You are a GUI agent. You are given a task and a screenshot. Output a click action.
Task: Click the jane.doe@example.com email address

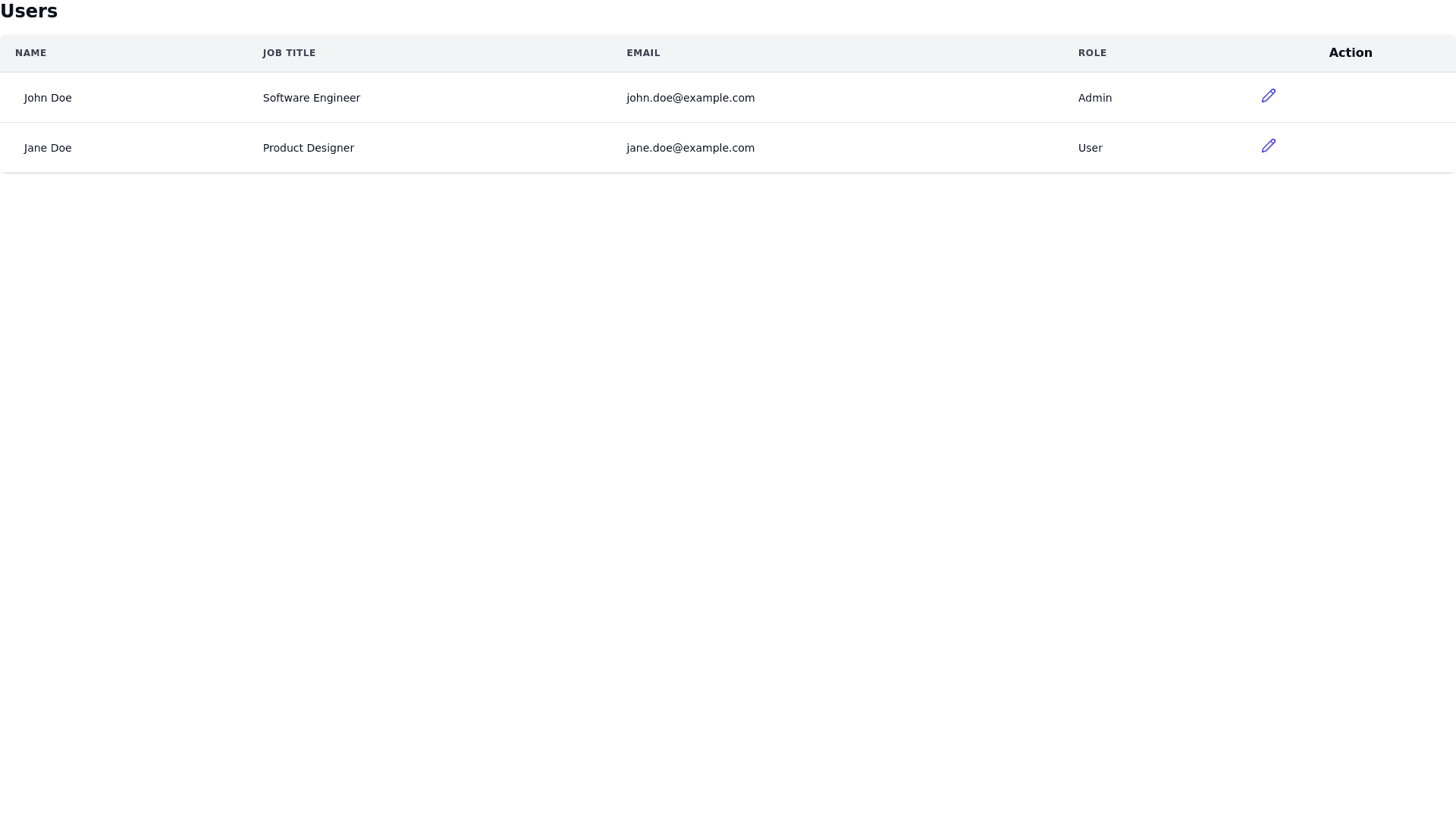[690, 148]
